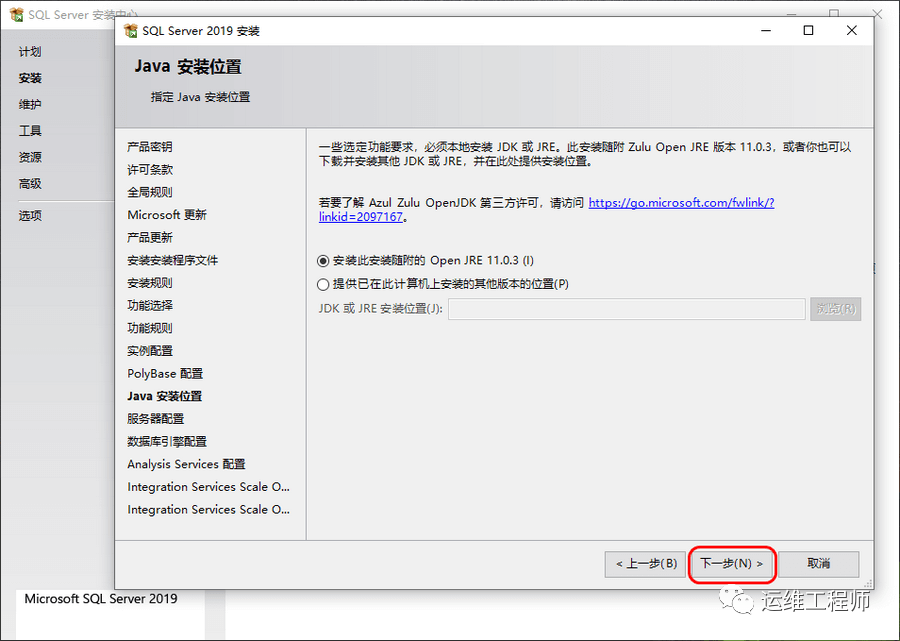Select 服务器配置 step in setup list
The image size is (900, 641).
(x=156, y=419)
